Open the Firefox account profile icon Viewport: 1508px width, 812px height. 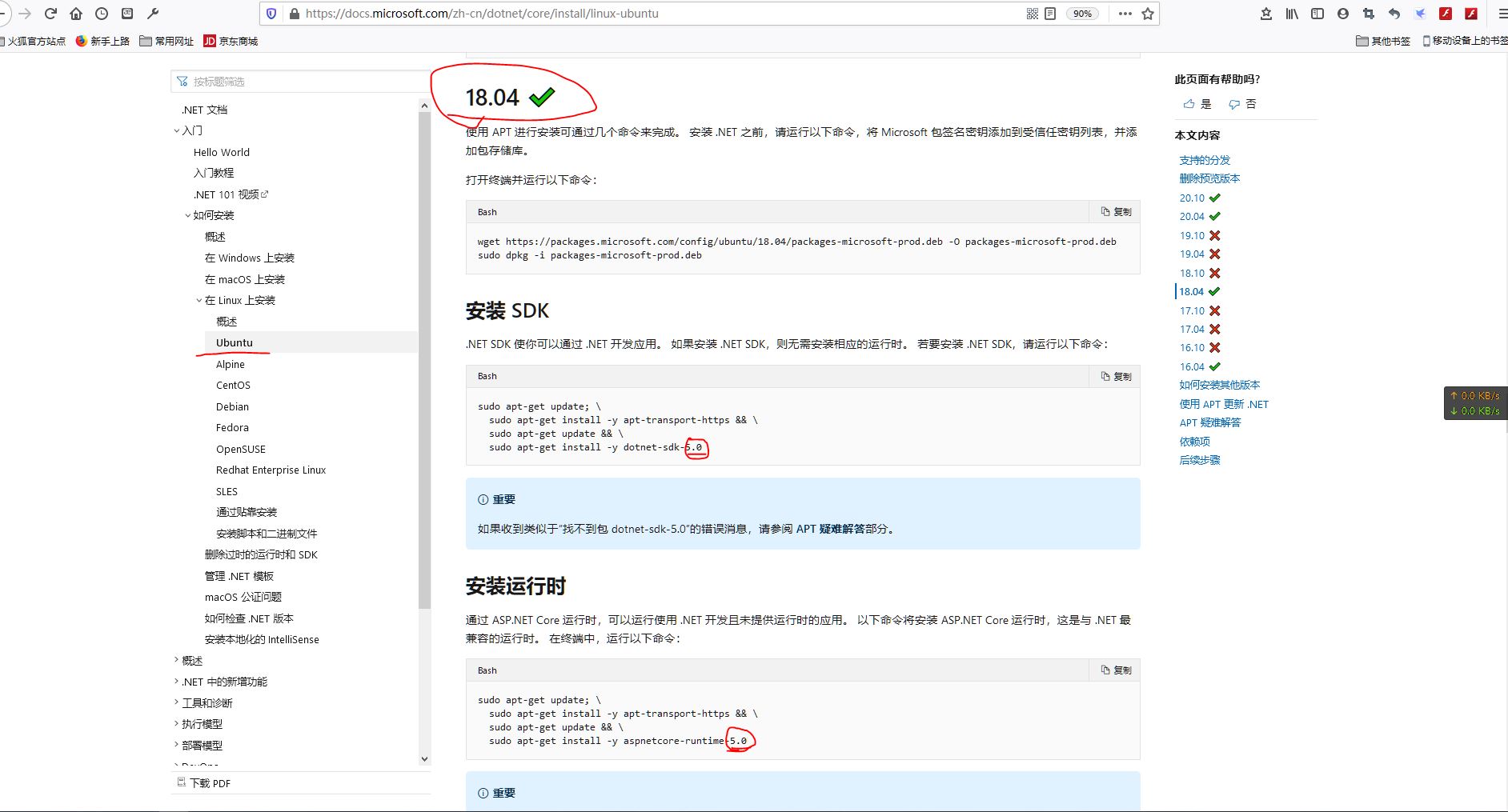tap(1341, 14)
